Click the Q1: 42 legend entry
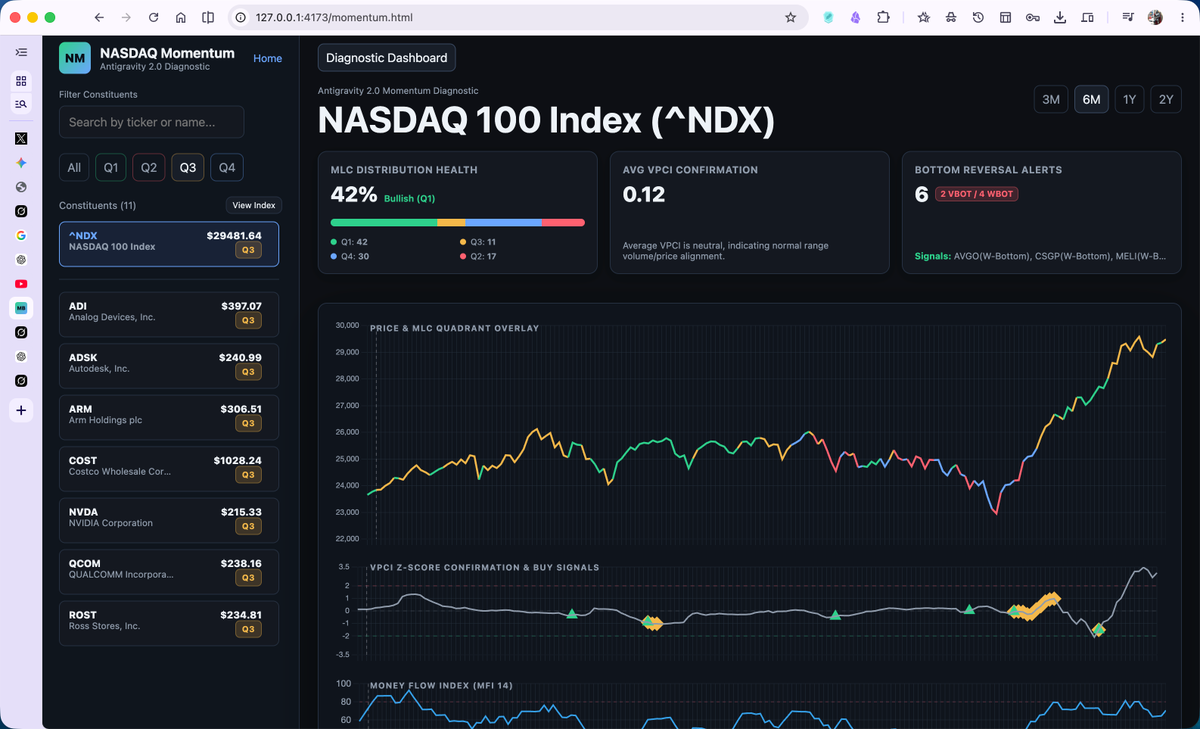Viewport: 1200px width, 729px height. (x=350, y=242)
